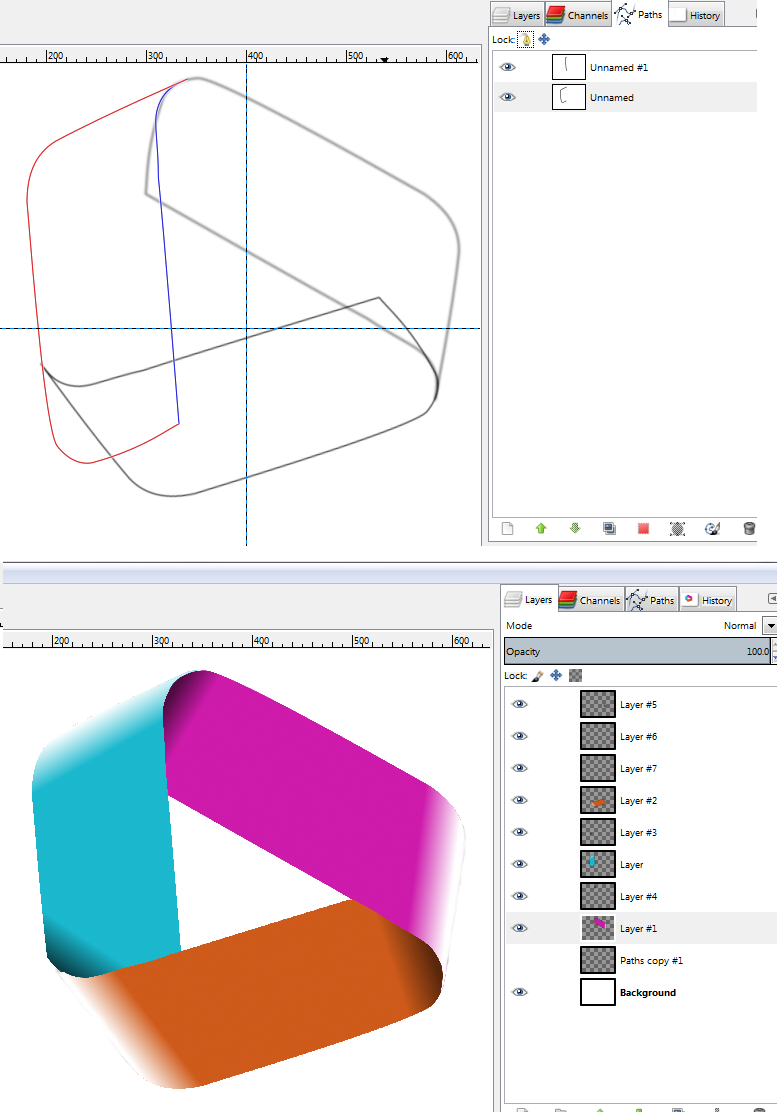Switch to Channels tab above the Mode row
Screen dimensions: 777x1112
coord(591,600)
